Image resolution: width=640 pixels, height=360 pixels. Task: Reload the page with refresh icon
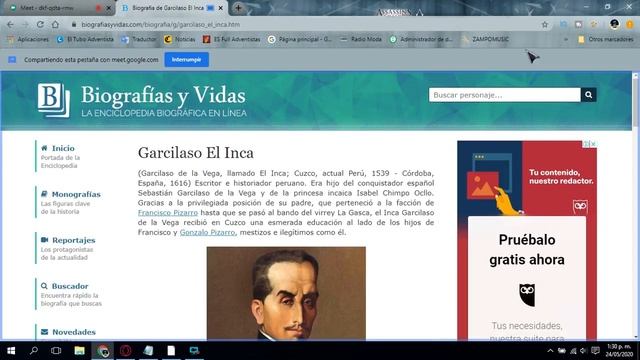pos(40,24)
